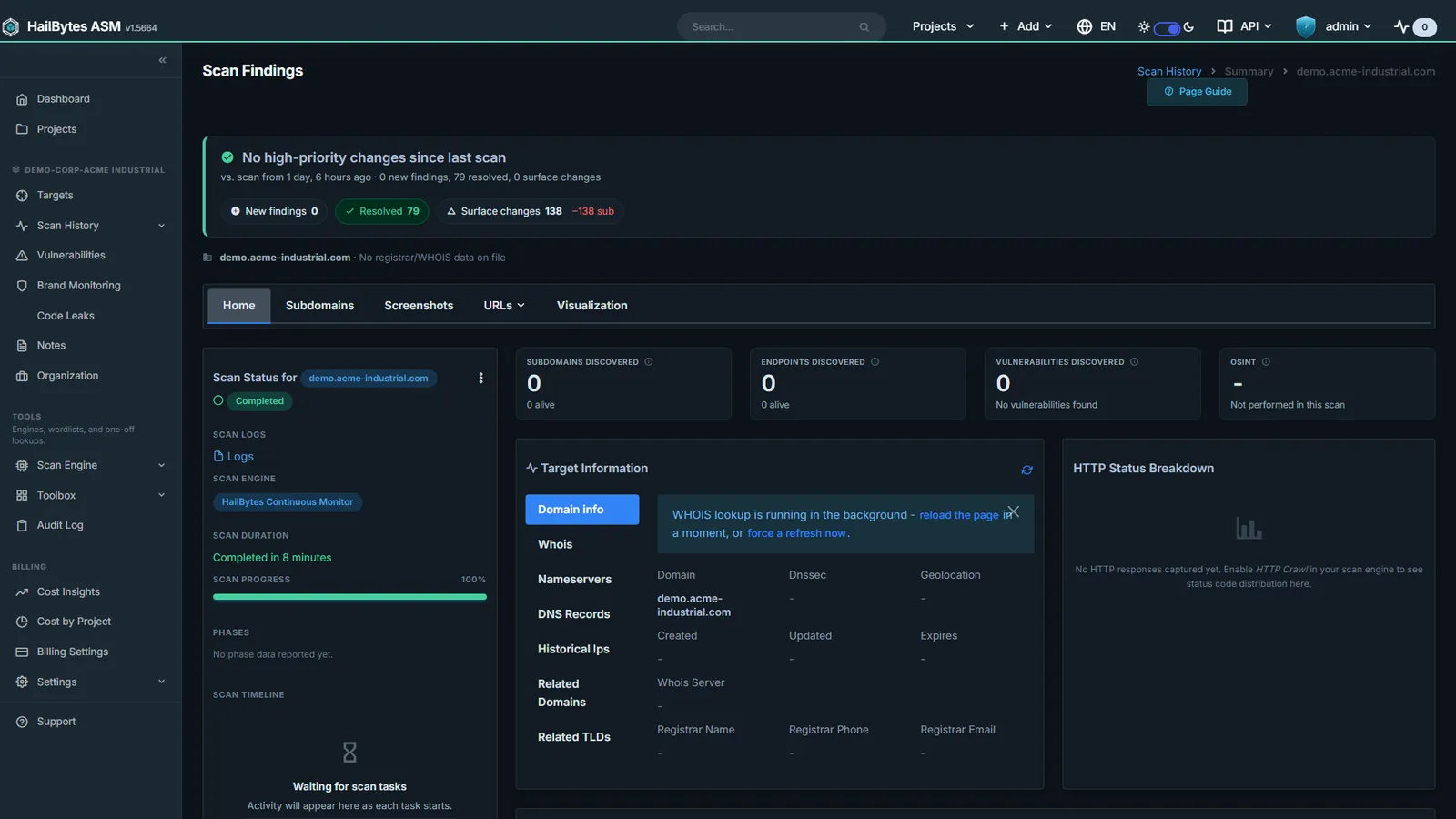
Task: Click the Vulnerabilities warning icon in the sidebar
Action: pyautogui.click(x=22, y=256)
